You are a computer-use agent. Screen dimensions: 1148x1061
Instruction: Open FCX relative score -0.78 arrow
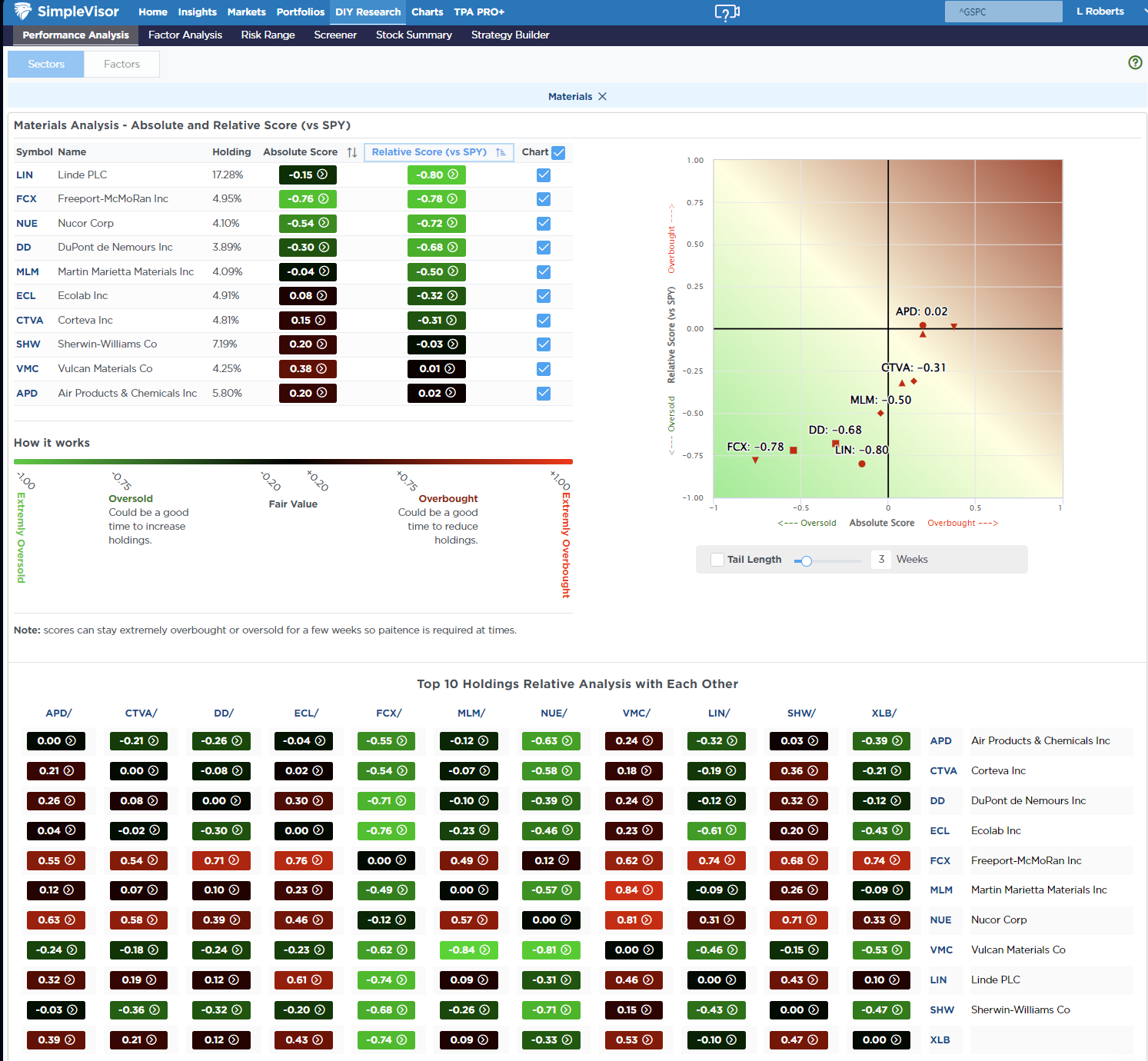pos(452,199)
